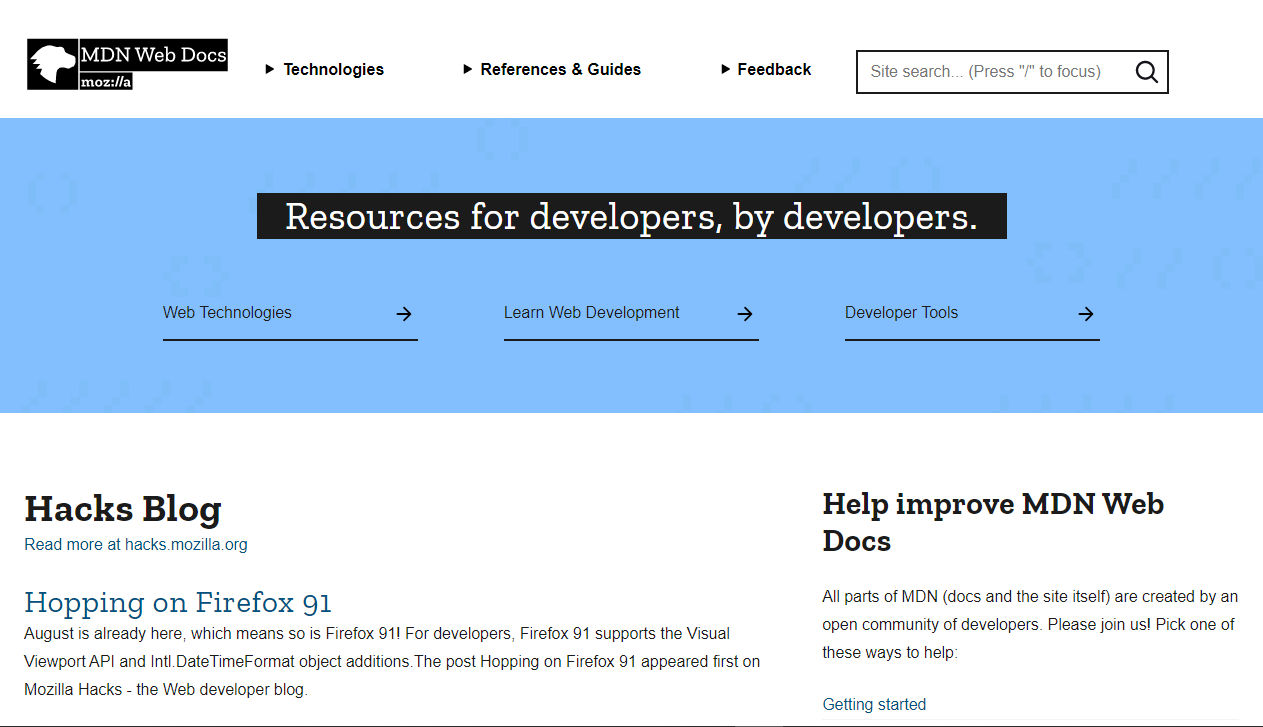Expand the References & Guides triangle
1263x727 pixels.
click(468, 69)
